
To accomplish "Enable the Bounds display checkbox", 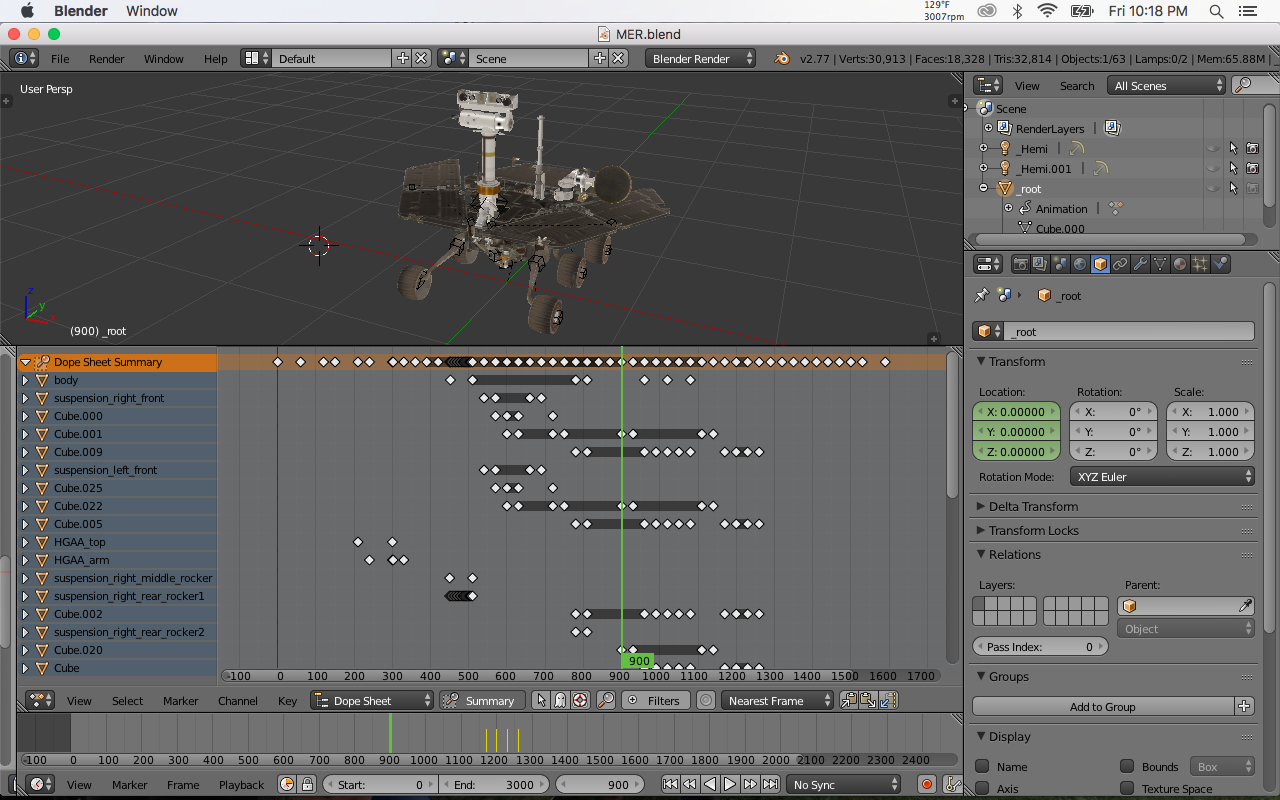I will click(1127, 767).
